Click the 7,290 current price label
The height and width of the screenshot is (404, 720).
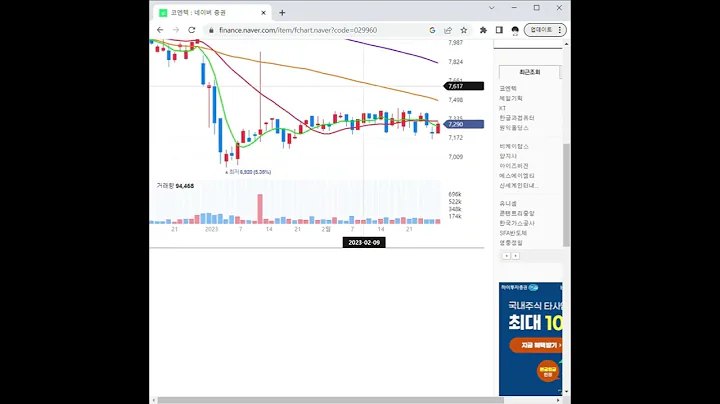(x=464, y=124)
